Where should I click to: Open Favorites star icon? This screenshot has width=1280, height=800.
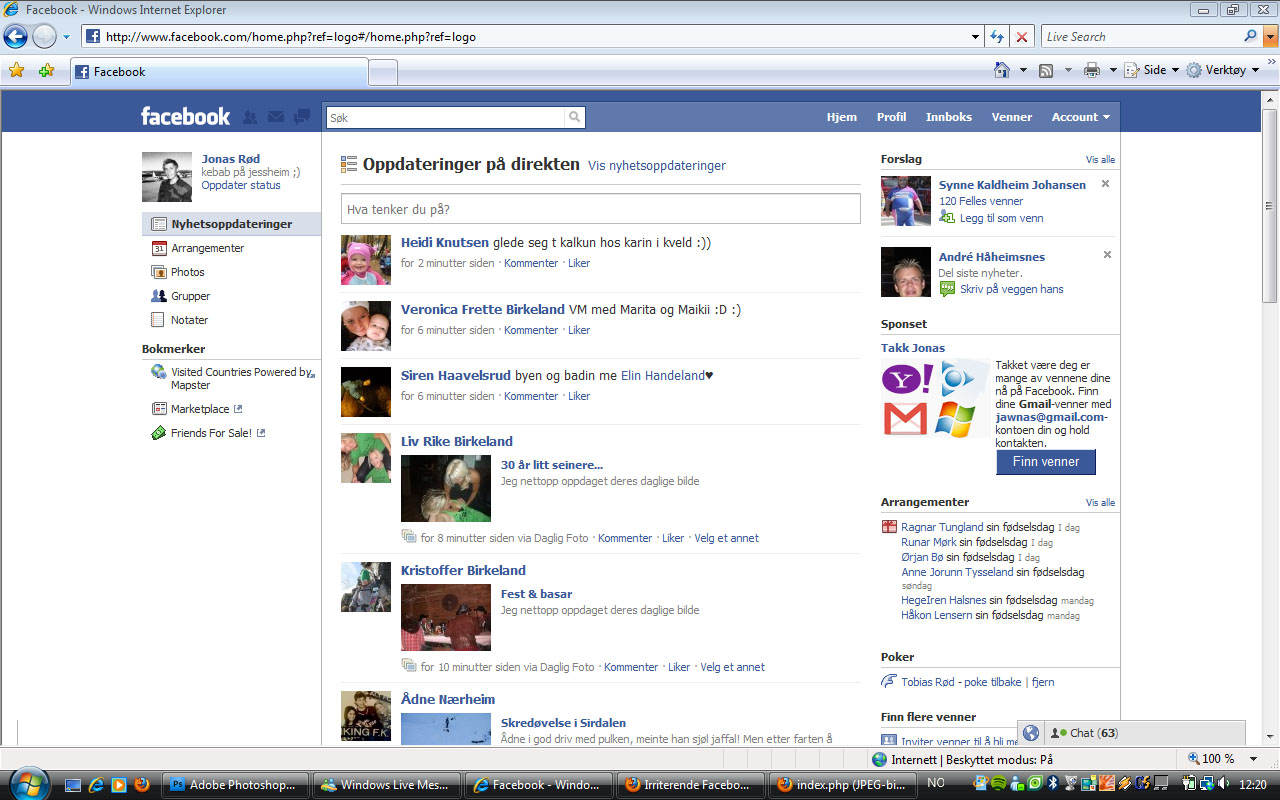click(16, 71)
